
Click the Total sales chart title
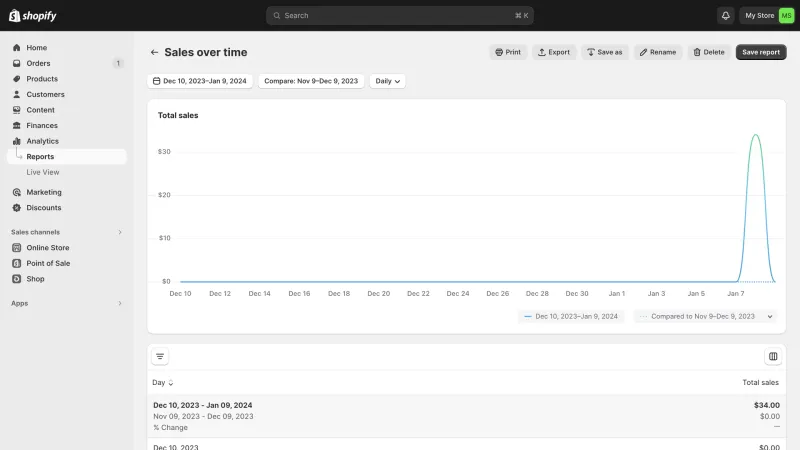click(178, 115)
